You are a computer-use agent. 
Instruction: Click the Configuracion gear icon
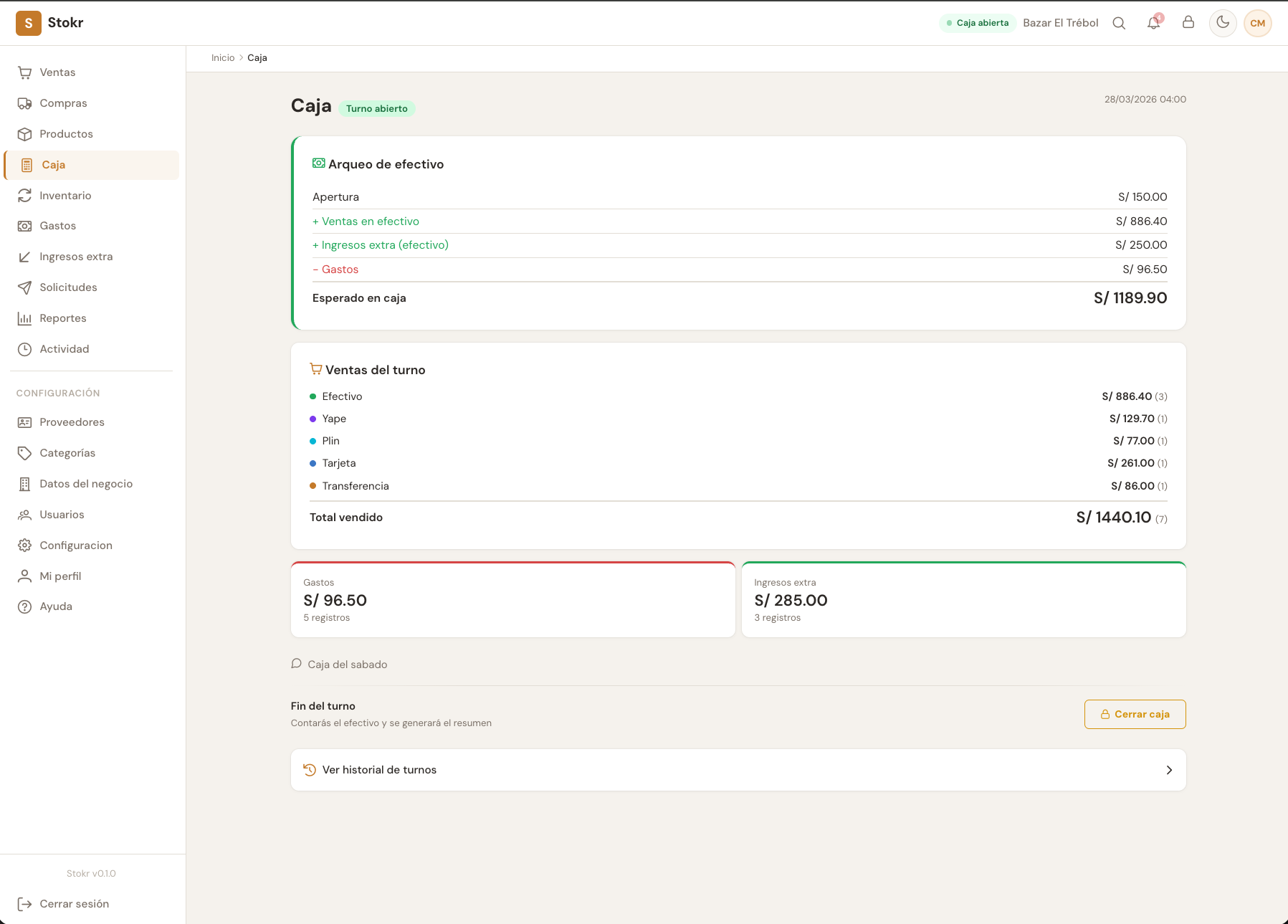(x=25, y=546)
